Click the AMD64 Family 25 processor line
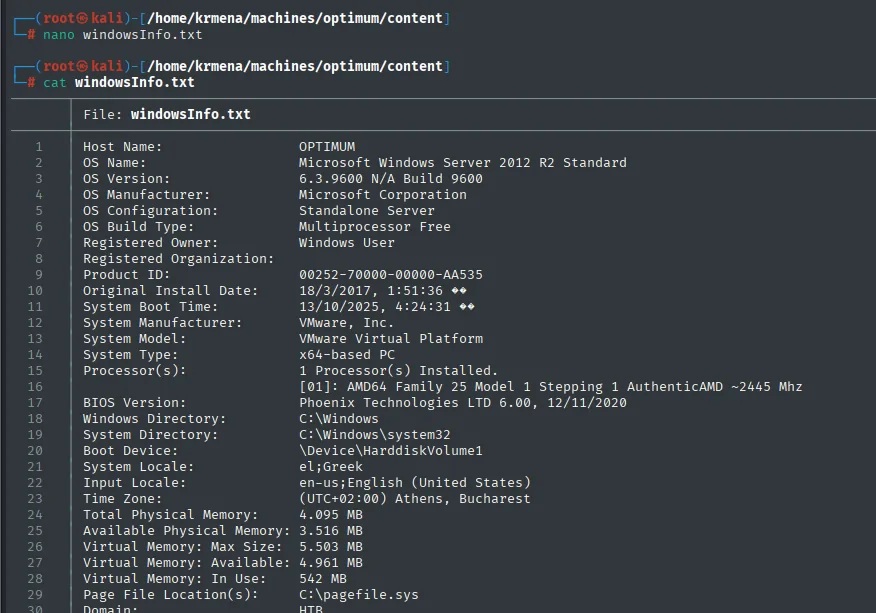Screen dimensions: 876x613 [x=550, y=387]
